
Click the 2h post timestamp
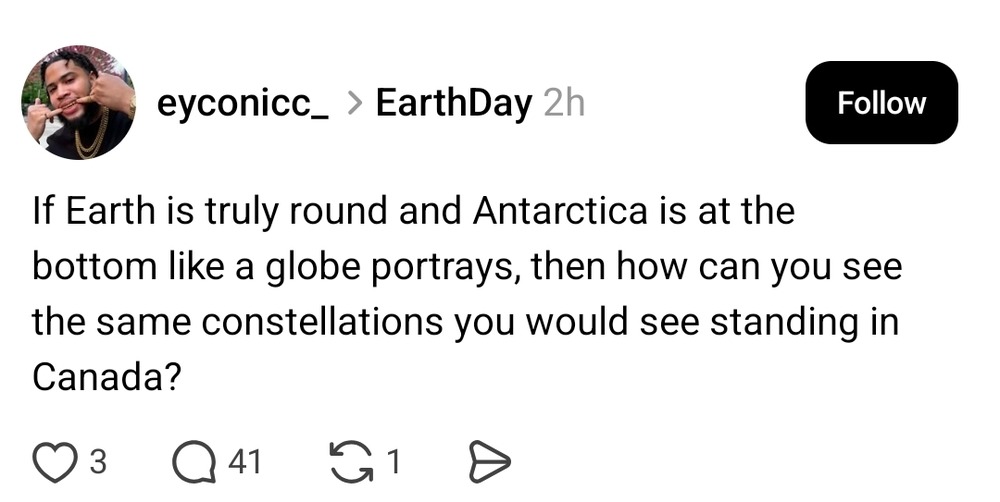[563, 103]
